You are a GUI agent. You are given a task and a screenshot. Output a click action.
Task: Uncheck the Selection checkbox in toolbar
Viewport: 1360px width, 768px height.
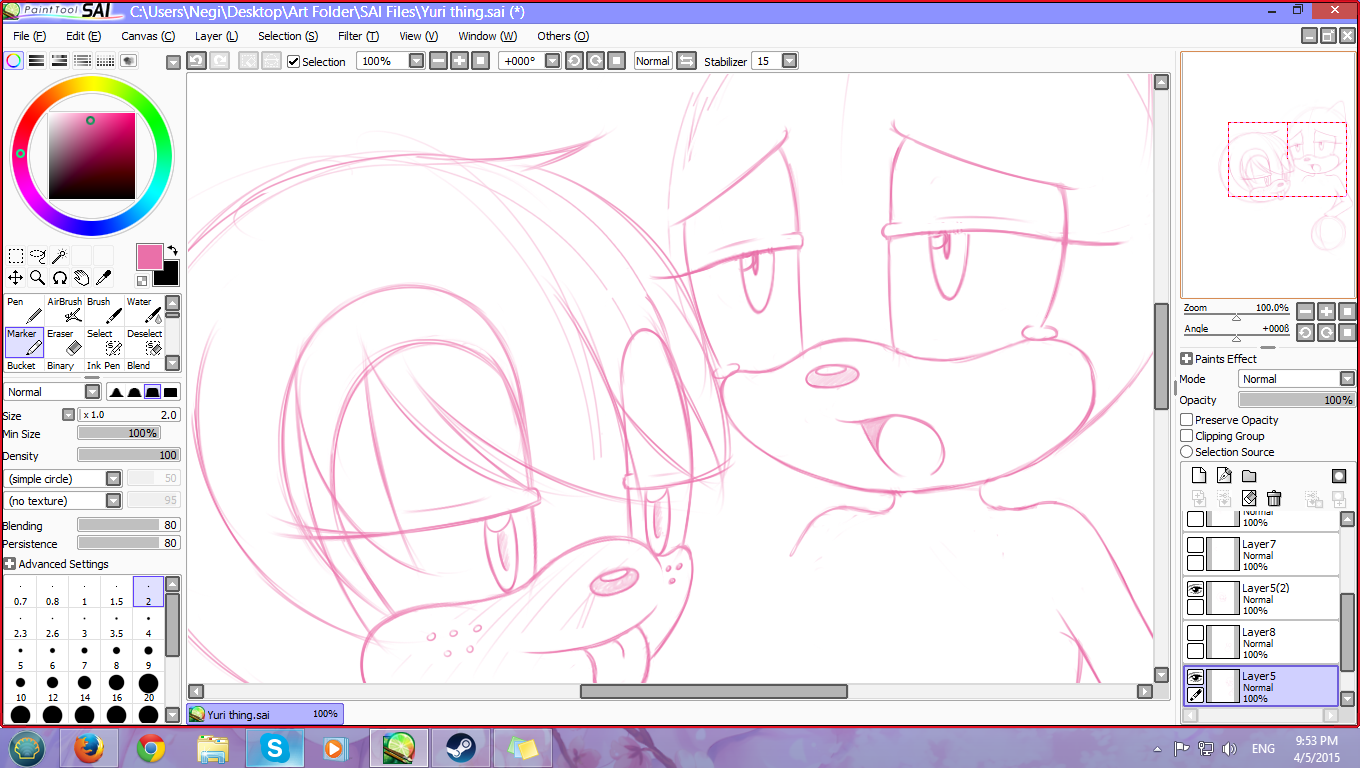293,62
